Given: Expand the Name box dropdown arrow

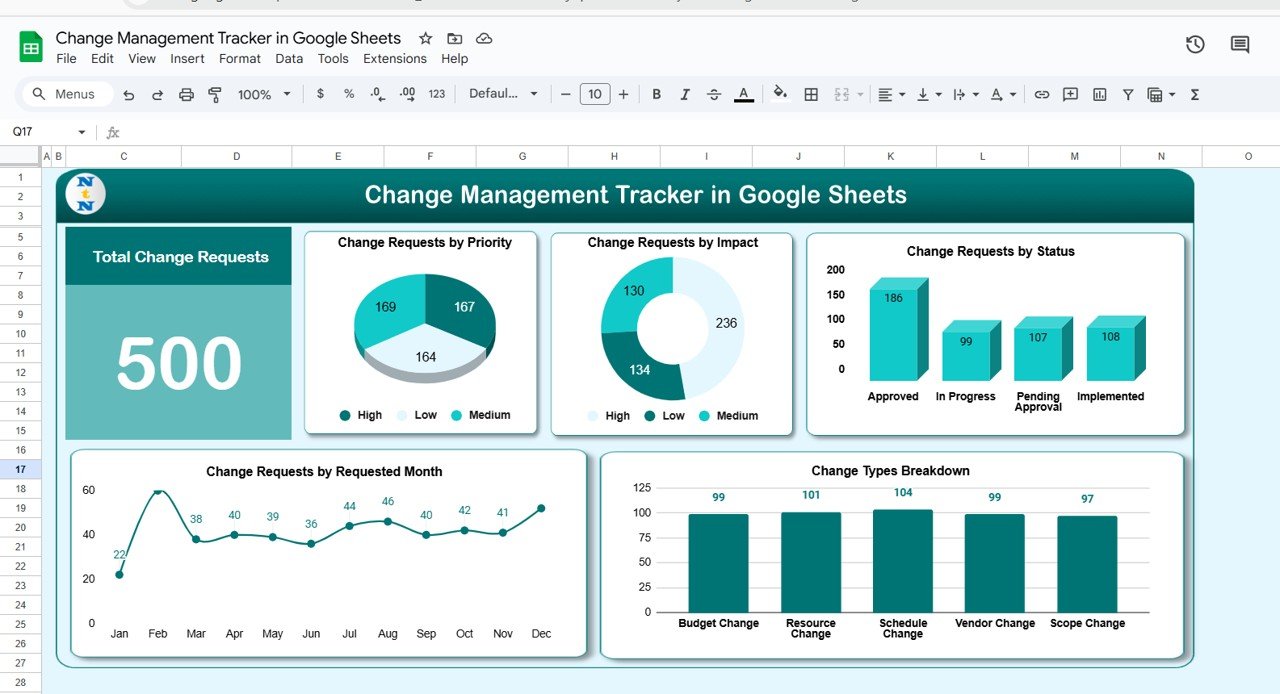Looking at the screenshot, I should point(82,132).
